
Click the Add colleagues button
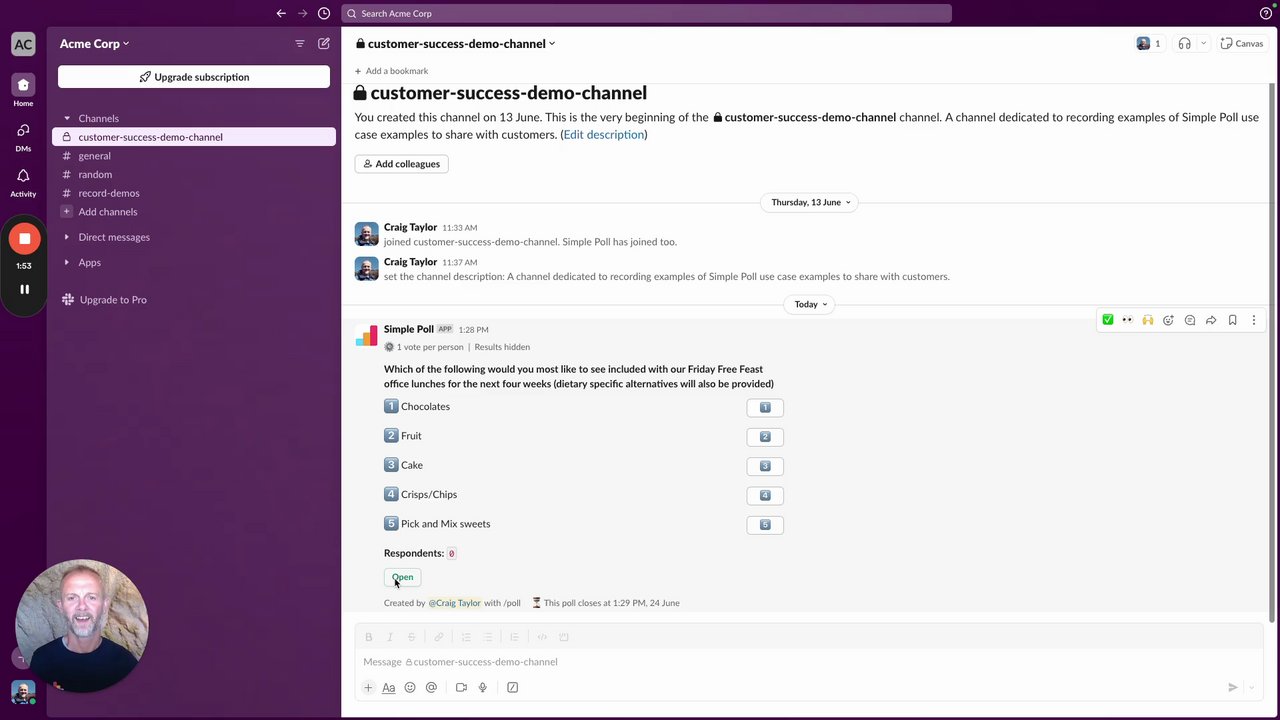(401, 164)
